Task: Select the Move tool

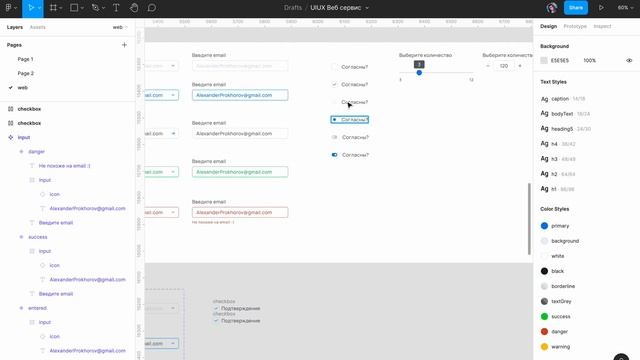Action: [33, 8]
